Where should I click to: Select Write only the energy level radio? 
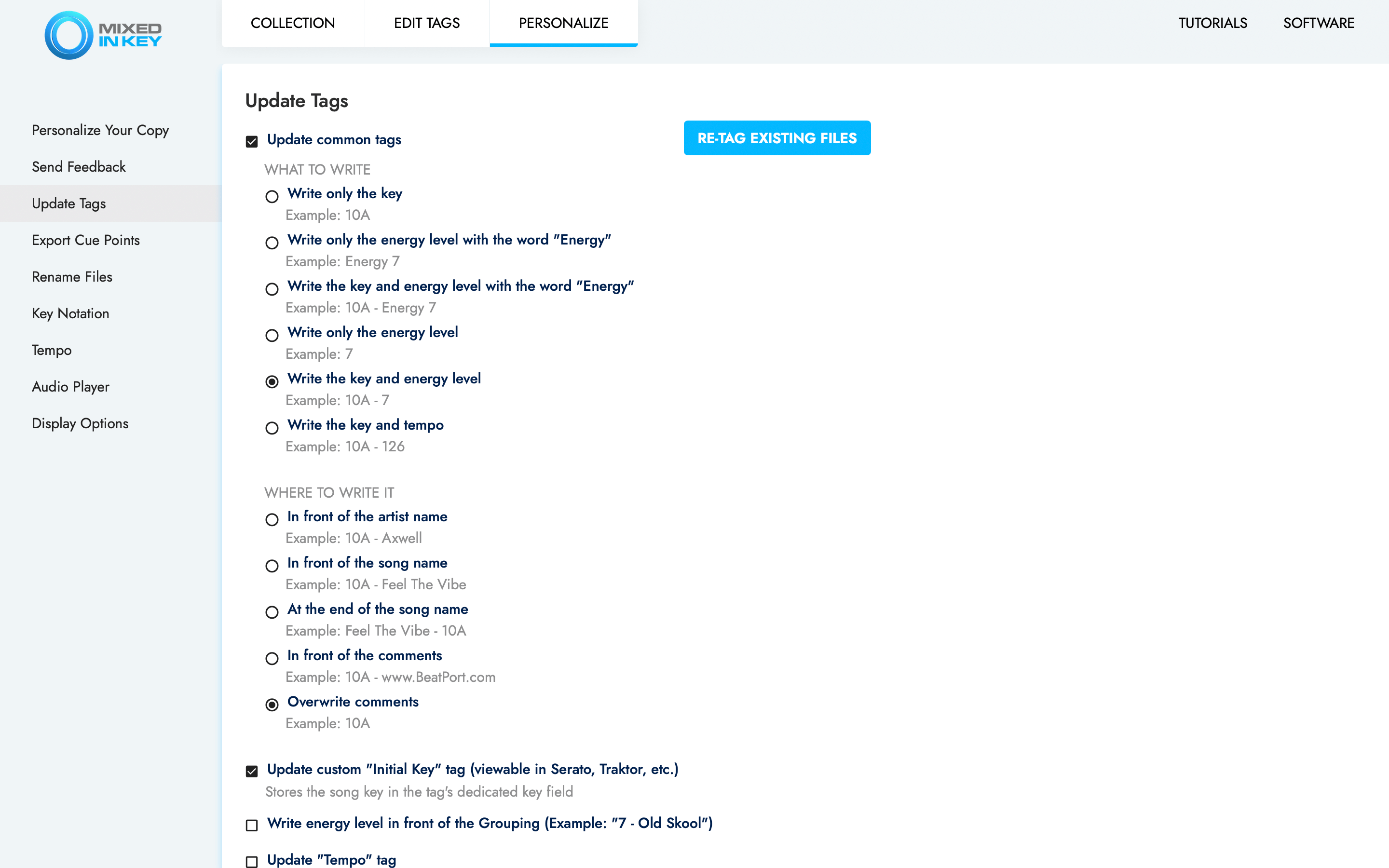coord(272,335)
